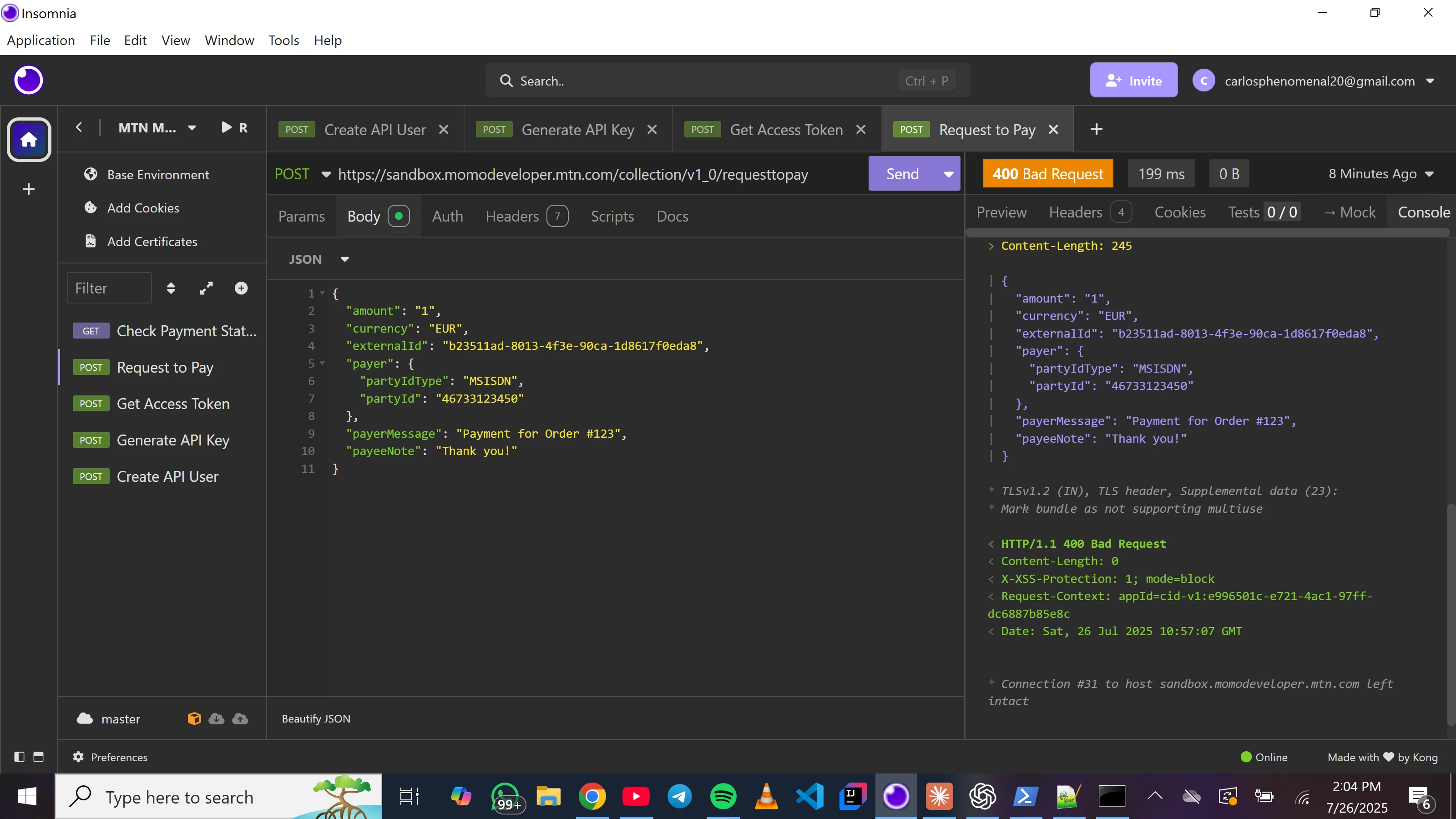Screen dimensions: 1456x819
Task: Open Add Cookies entry
Action: (131, 208)
